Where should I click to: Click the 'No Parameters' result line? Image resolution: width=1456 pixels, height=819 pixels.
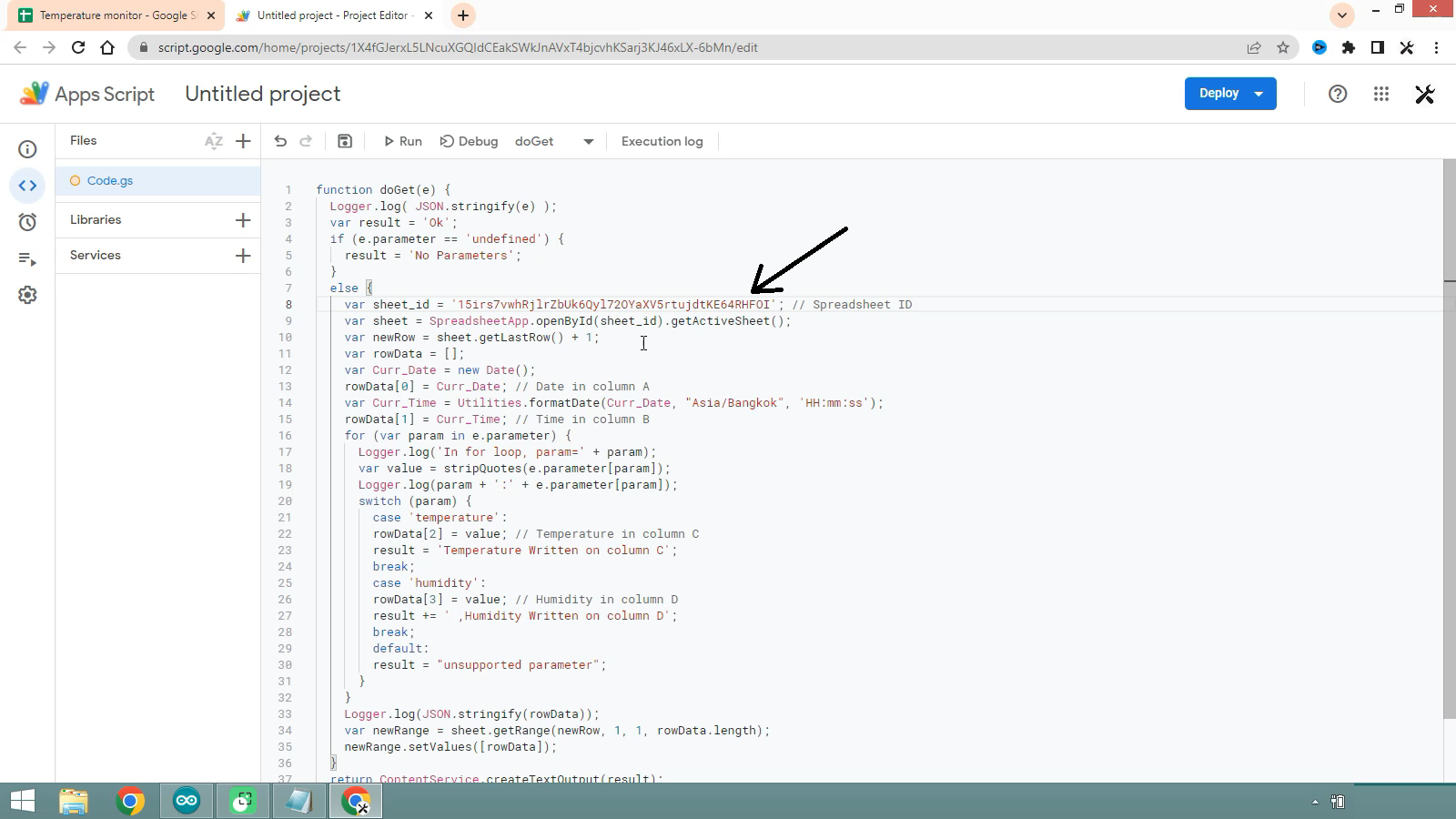[x=433, y=256]
